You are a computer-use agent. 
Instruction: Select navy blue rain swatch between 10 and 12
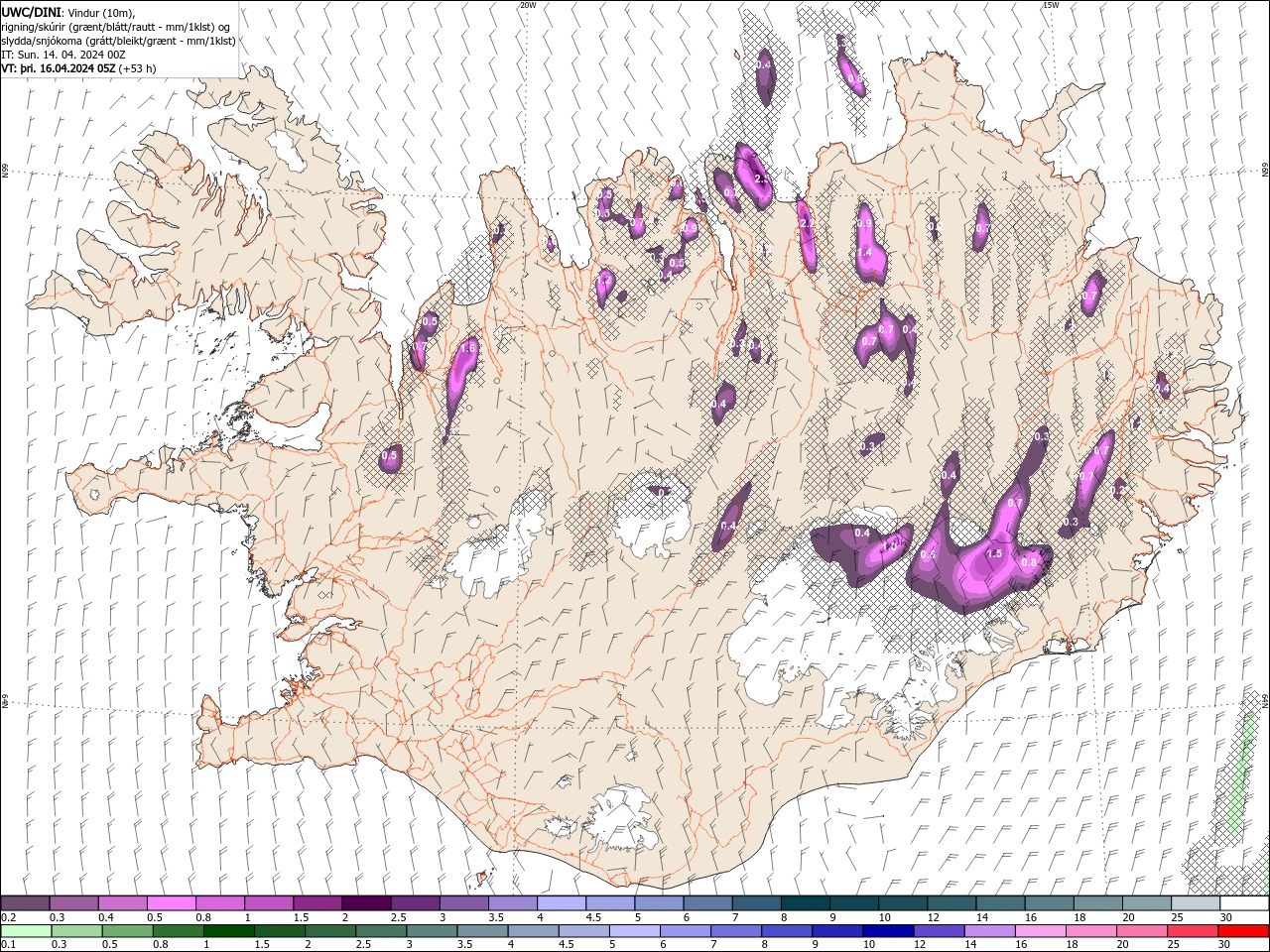pos(889,931)
